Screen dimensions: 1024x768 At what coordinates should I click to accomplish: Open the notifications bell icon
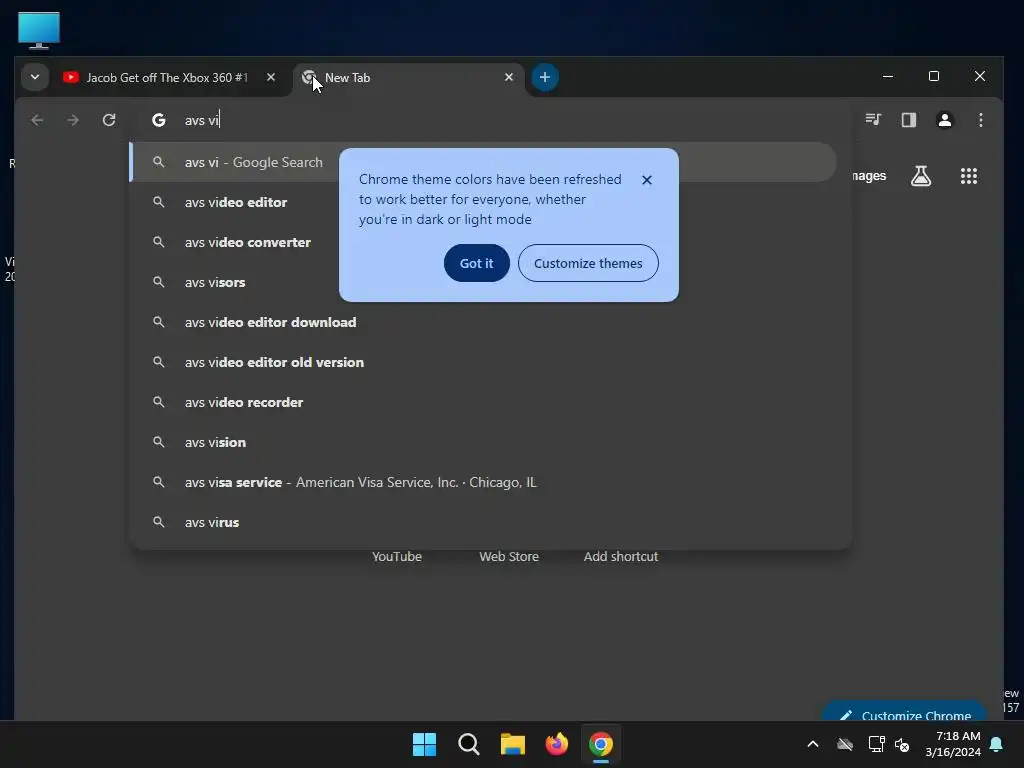(x=997, y=744)
